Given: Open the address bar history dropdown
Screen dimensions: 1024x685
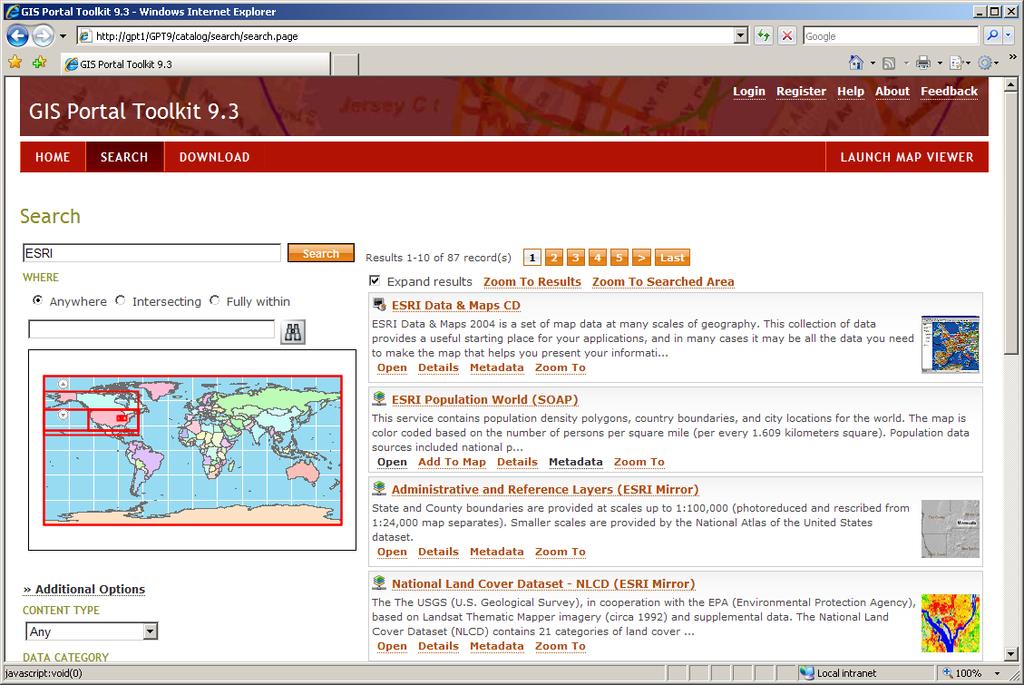Looking at the screenshot, I should tap(741, 36).
